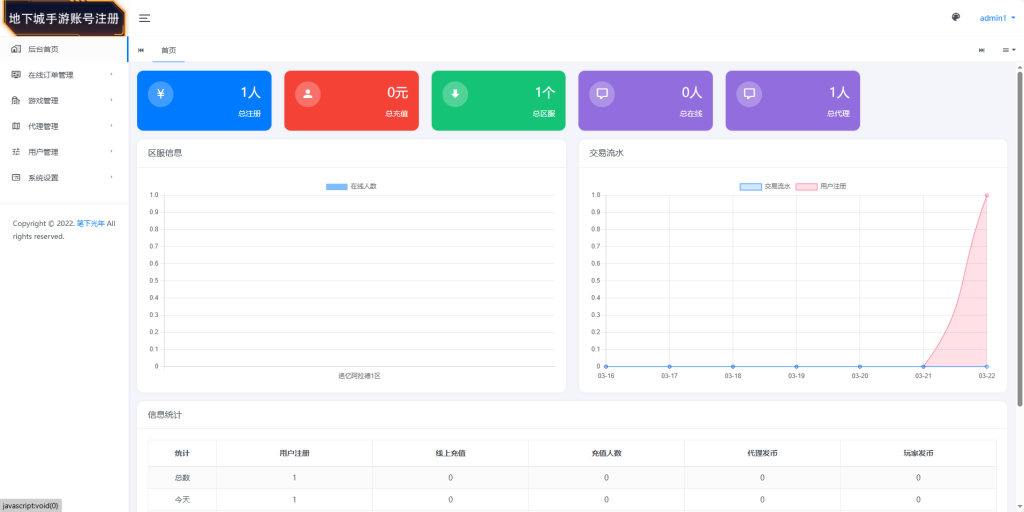
Task: Click the 03-22 data point at chart peak
Action: tap(986, 195)
